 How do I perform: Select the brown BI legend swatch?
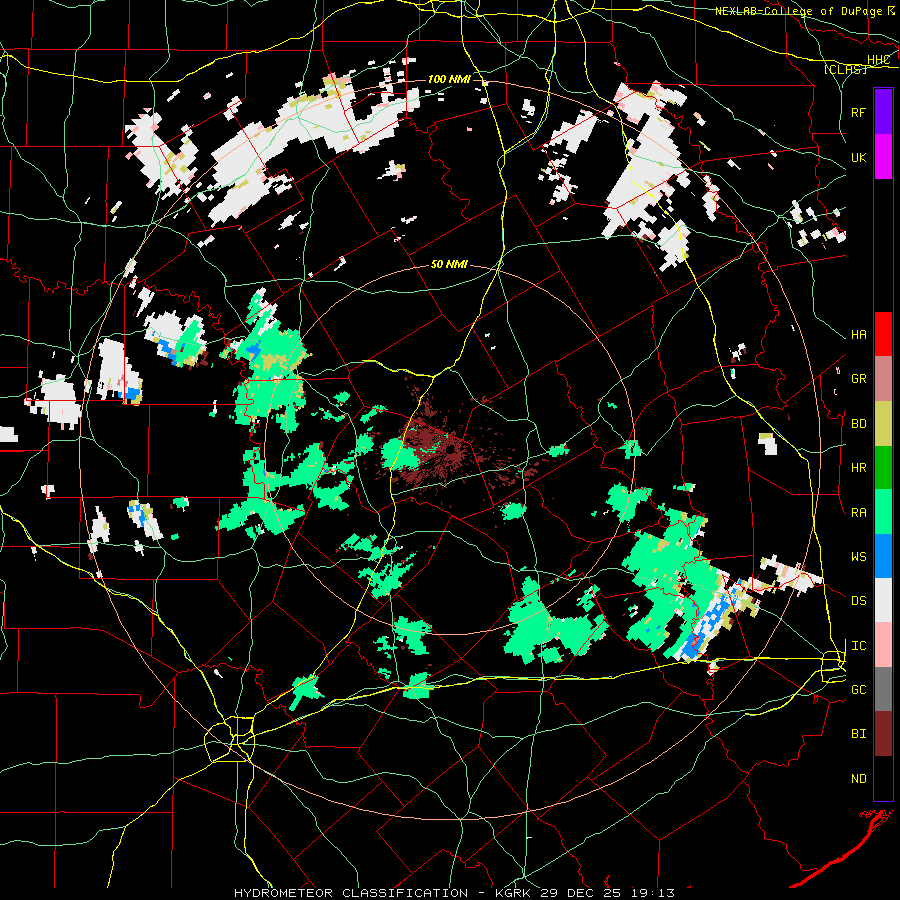(883, 734)
